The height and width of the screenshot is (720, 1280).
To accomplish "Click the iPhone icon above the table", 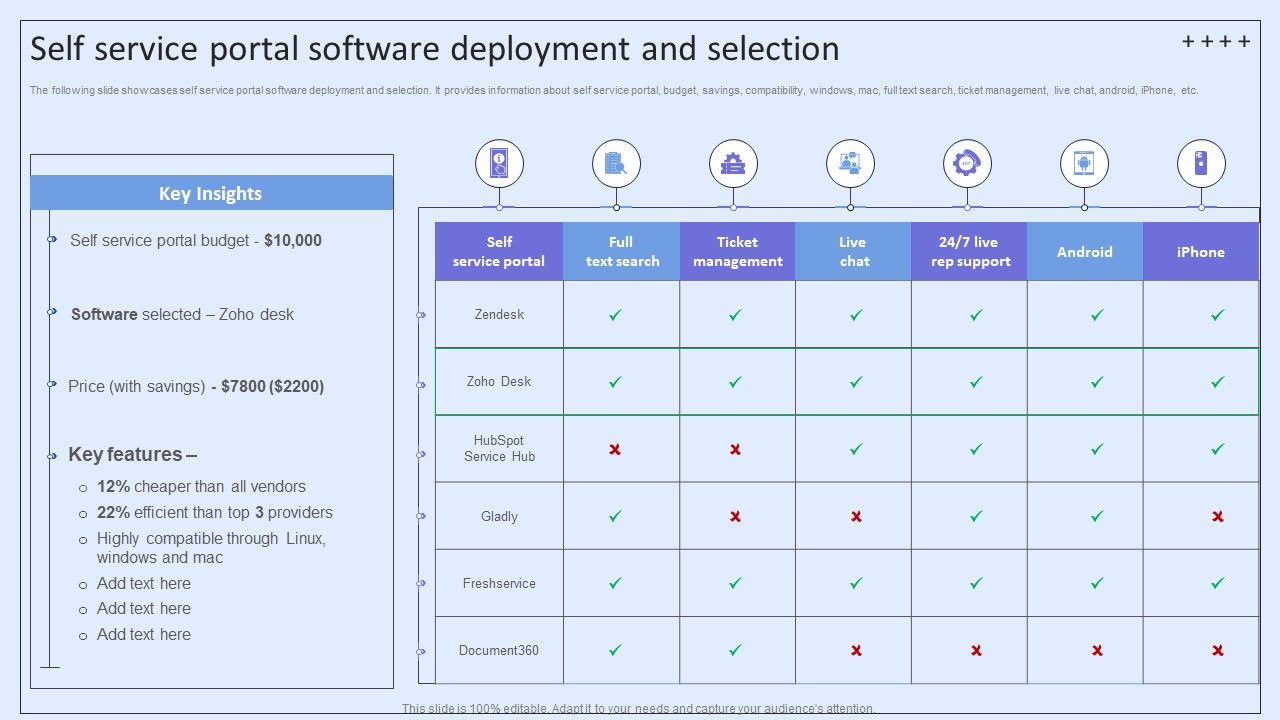I will click(x=1200, y=163).
